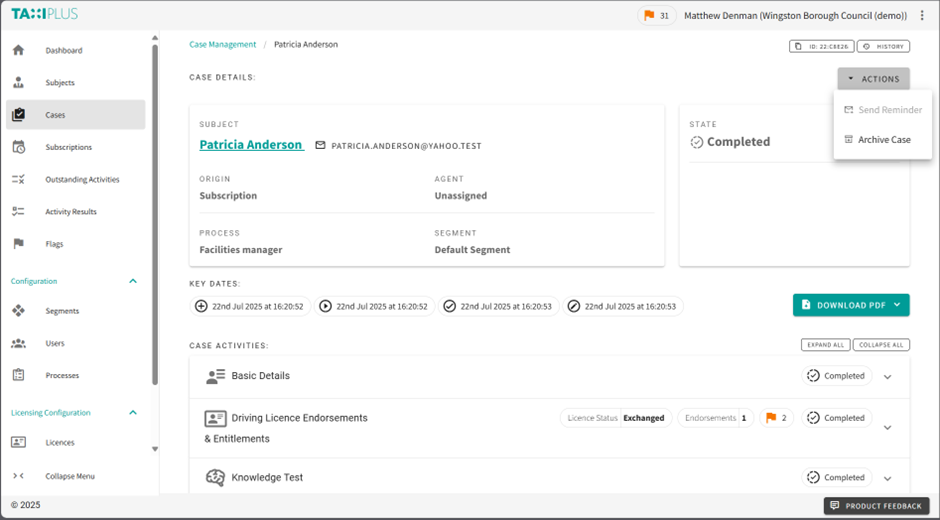Copy the case ID 22:C8826

coord(821,46)
